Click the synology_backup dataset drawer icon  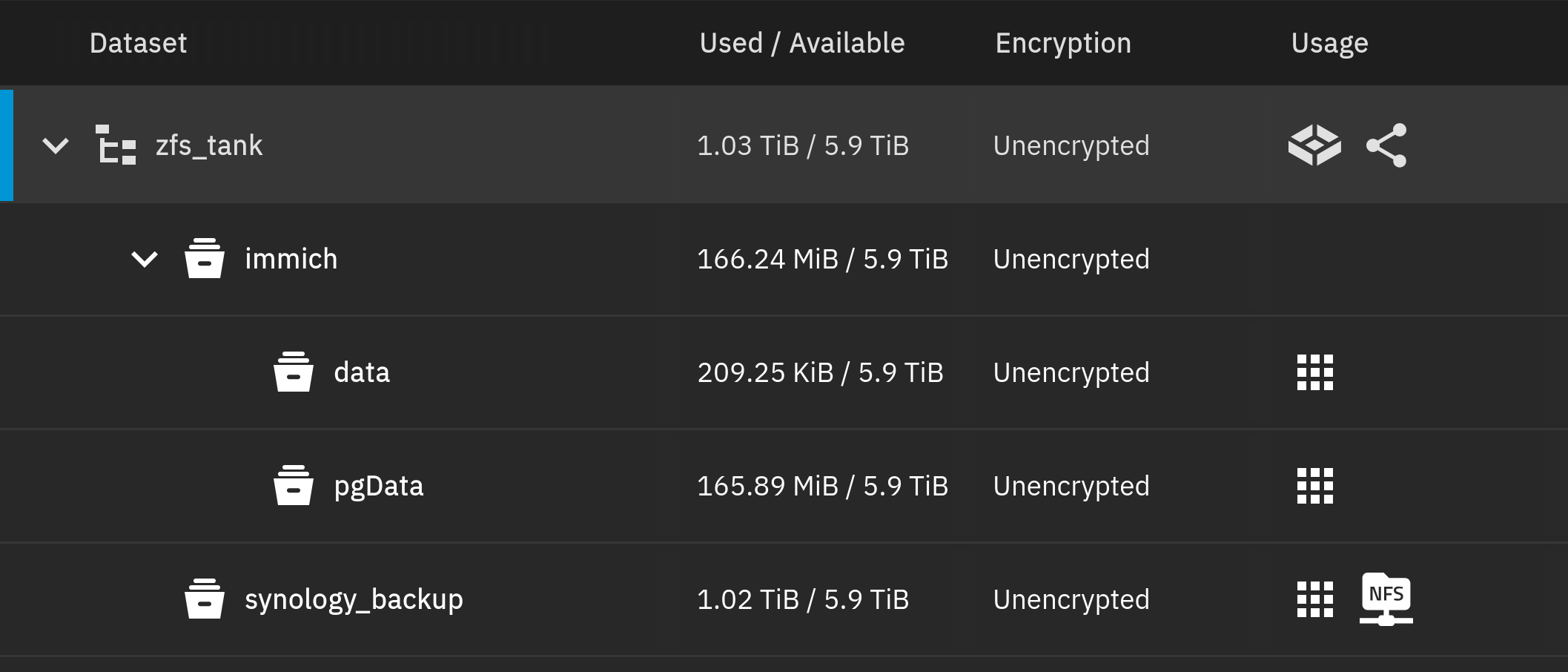pyautogui.click(x=205, y=599)
